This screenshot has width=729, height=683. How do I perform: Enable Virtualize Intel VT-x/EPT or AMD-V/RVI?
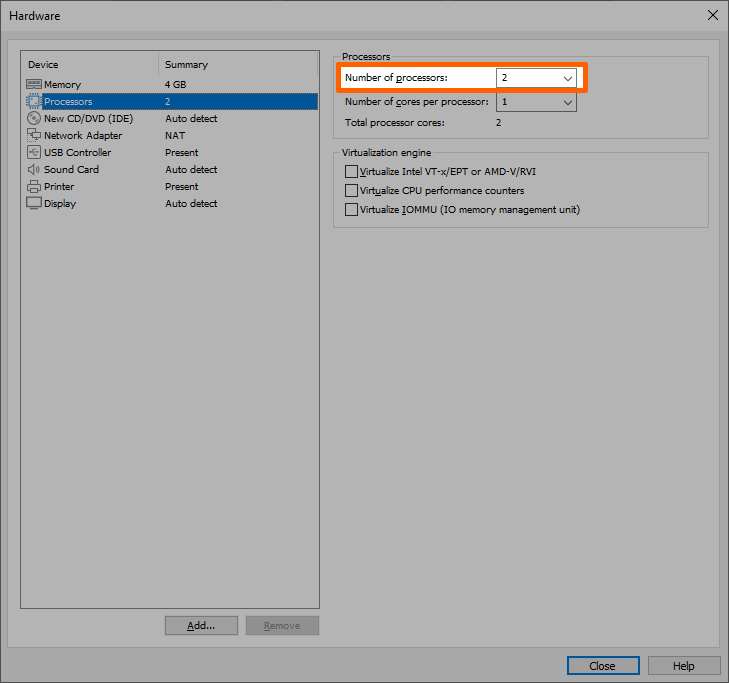coord(351,172)
